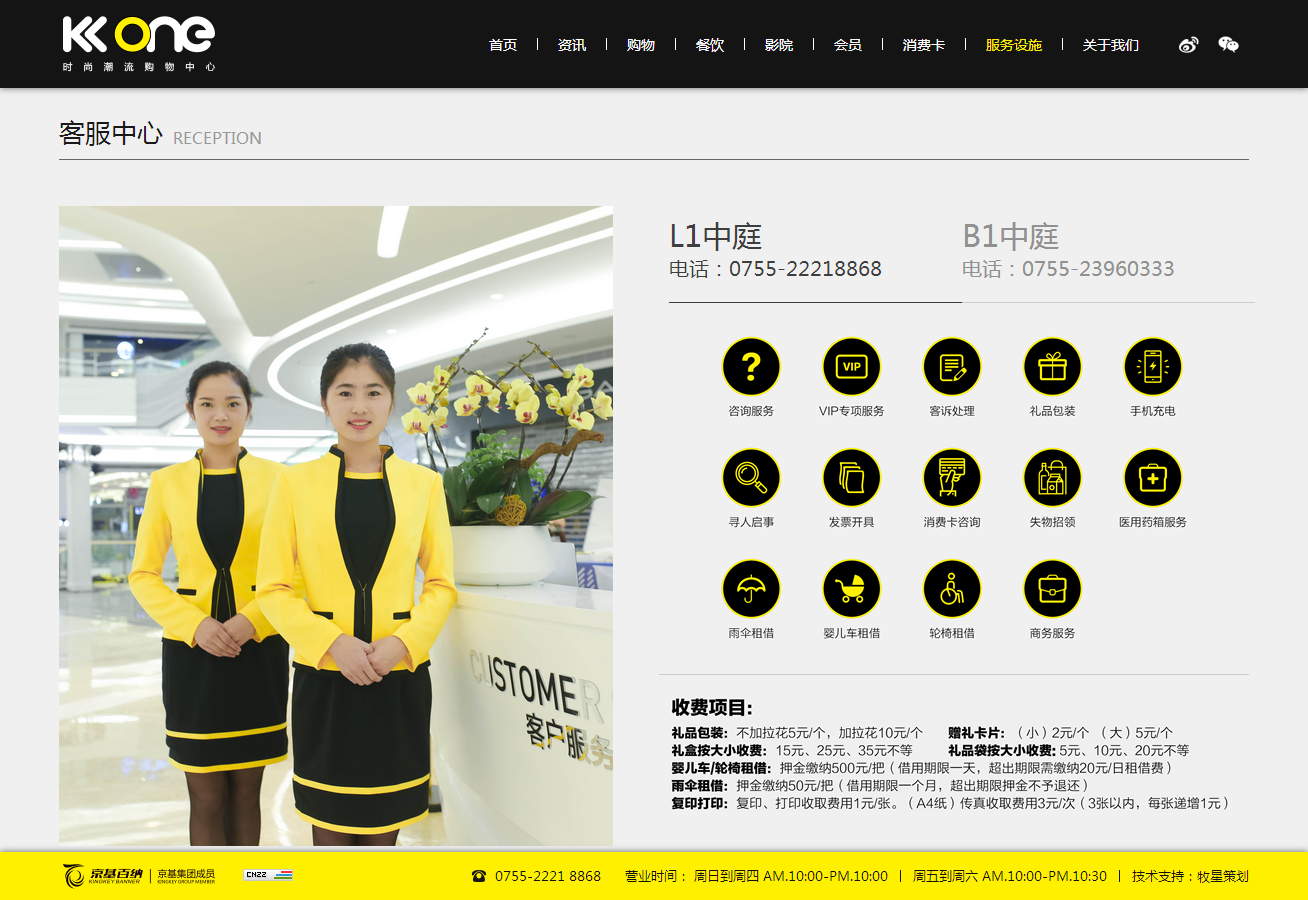1308x900 pixels.
Task: Select the 医用药箱服务 first-aid icon
Action: pyautogui.click(x=1151, y=477)
